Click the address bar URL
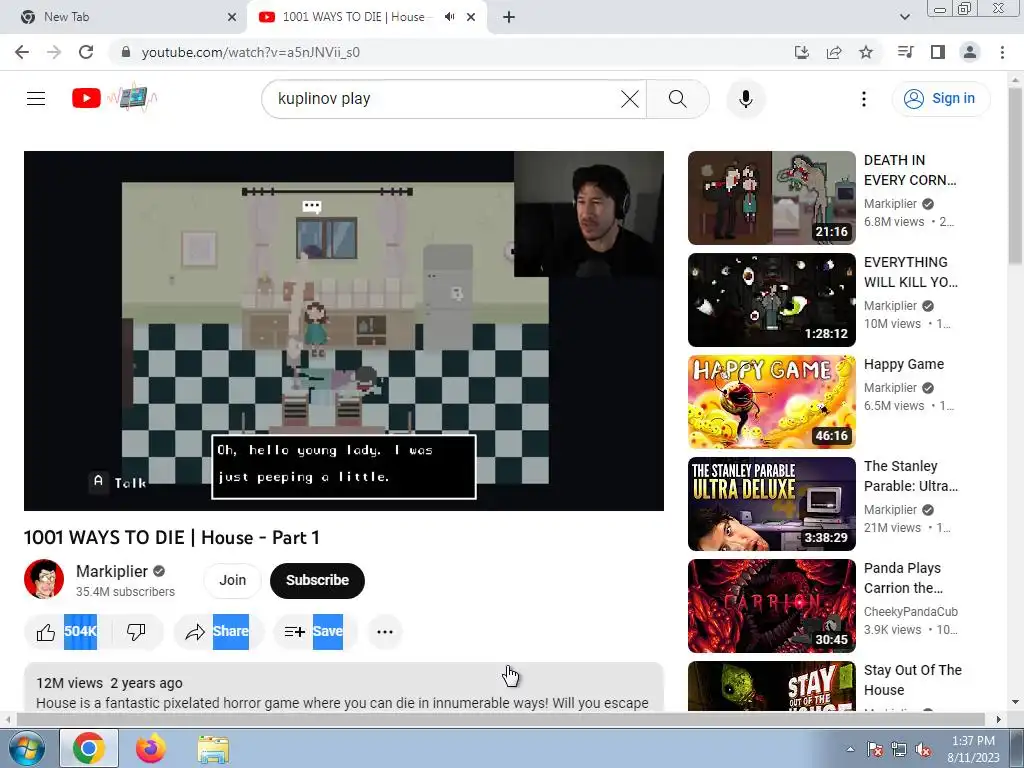 [251, 52]
